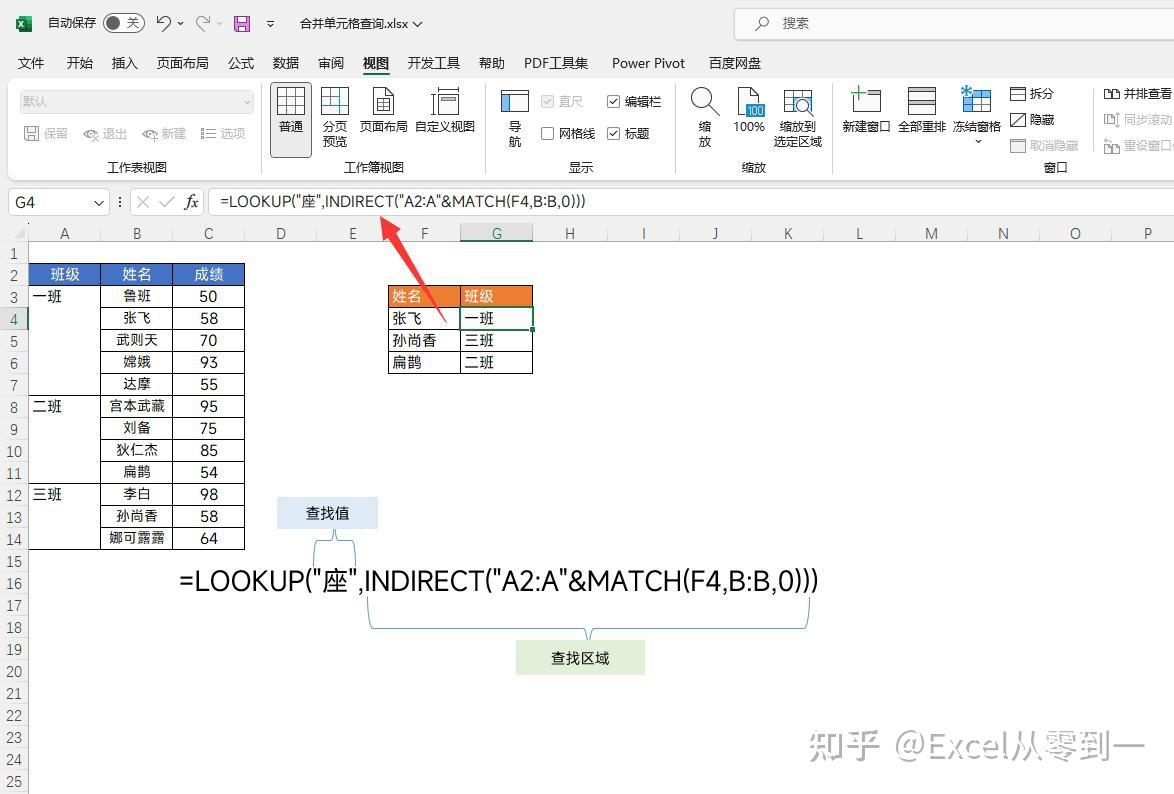Click the 隐藏 hide window button
This screenshot has width=1174, height=794.
coord(1032,120)
